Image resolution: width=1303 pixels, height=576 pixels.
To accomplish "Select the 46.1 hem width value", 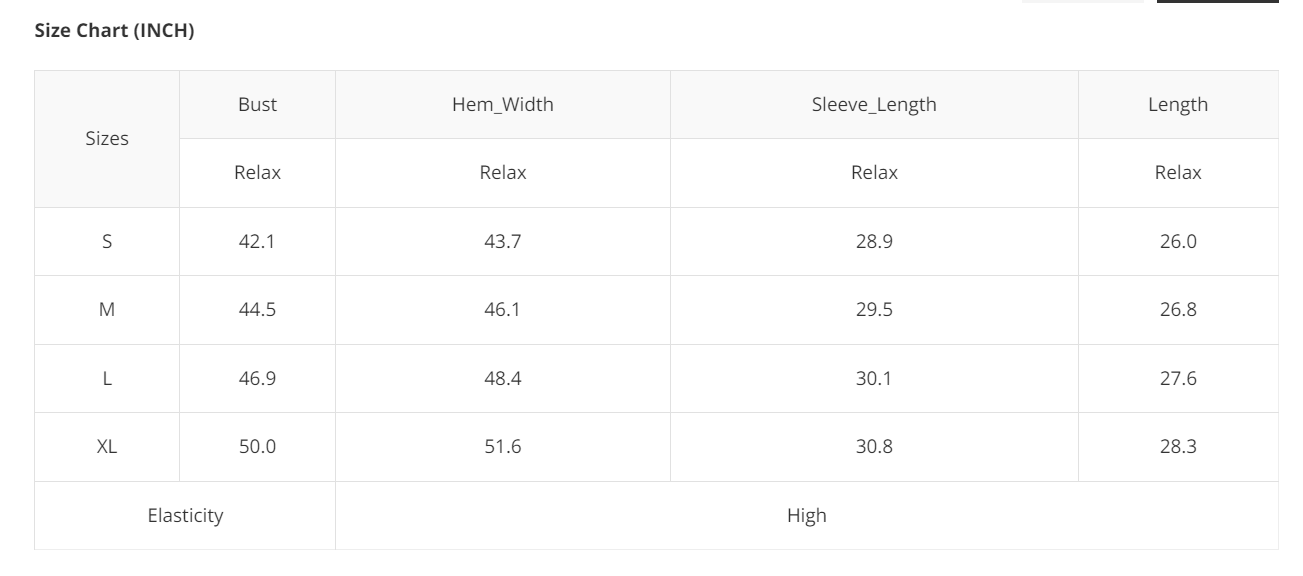I will pyautogui.click(x=502, y=310).
